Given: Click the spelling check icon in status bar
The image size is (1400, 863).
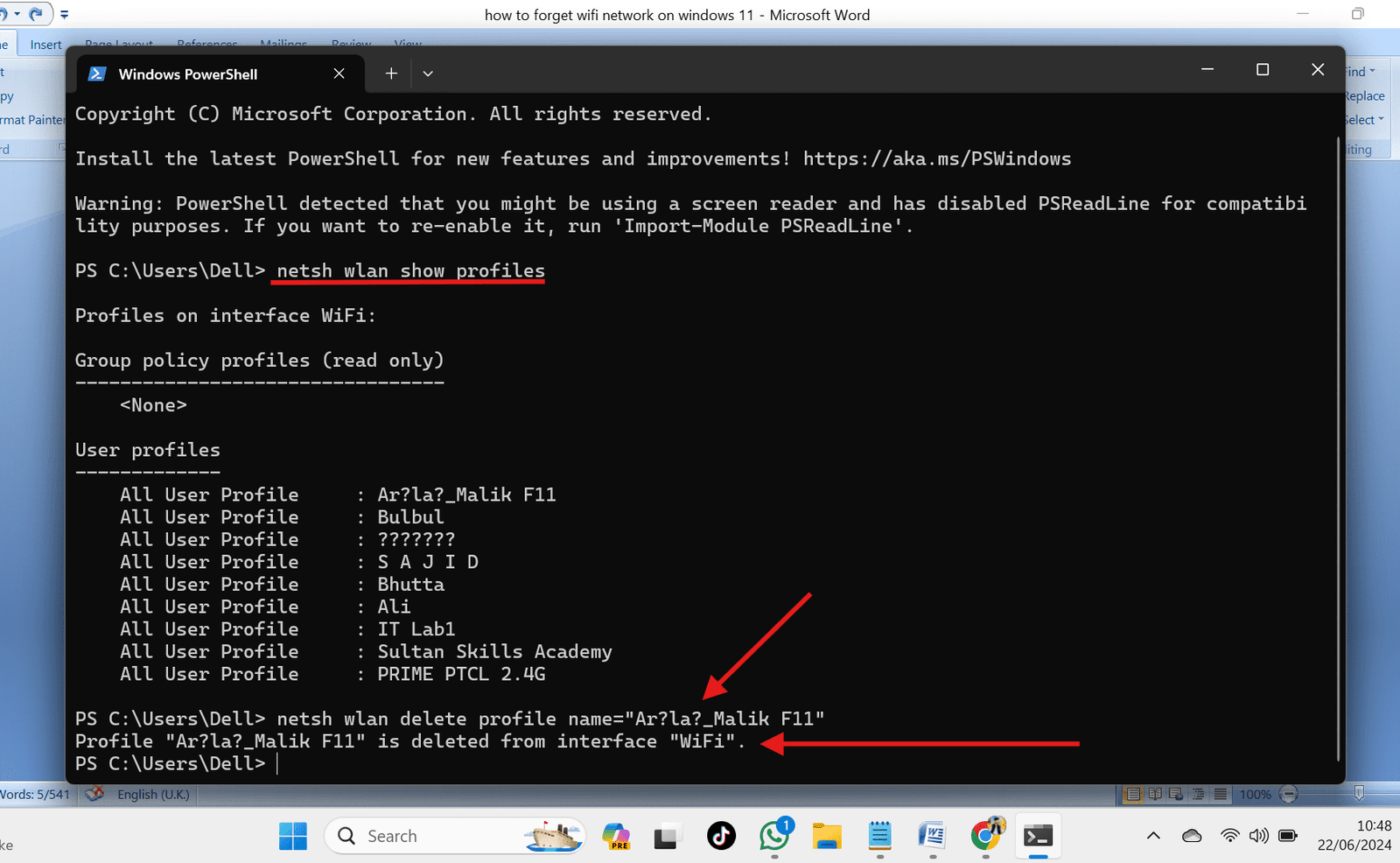Looking at the screenshot, I should pos(94,795).
